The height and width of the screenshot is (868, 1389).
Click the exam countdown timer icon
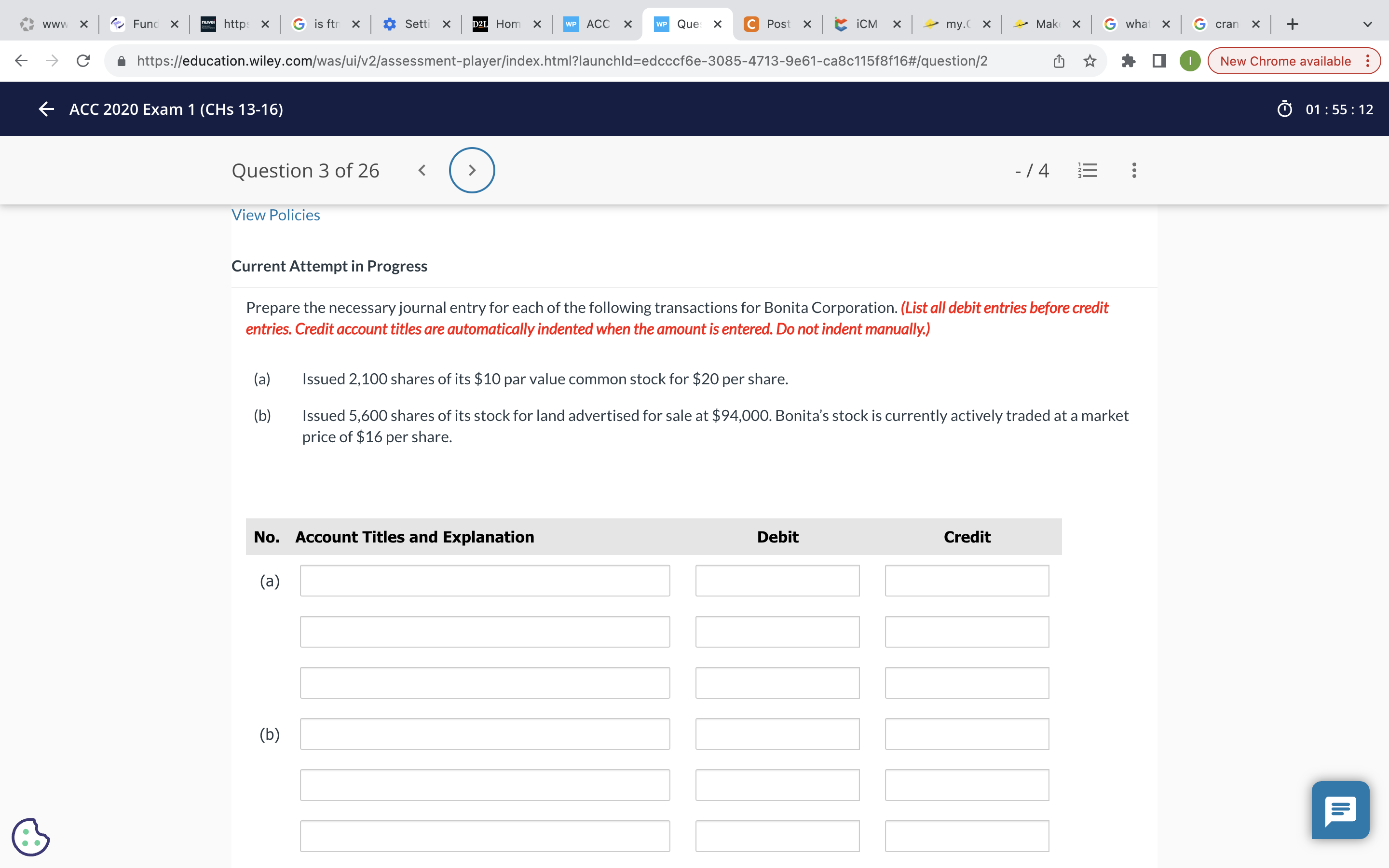(1284, 109)
